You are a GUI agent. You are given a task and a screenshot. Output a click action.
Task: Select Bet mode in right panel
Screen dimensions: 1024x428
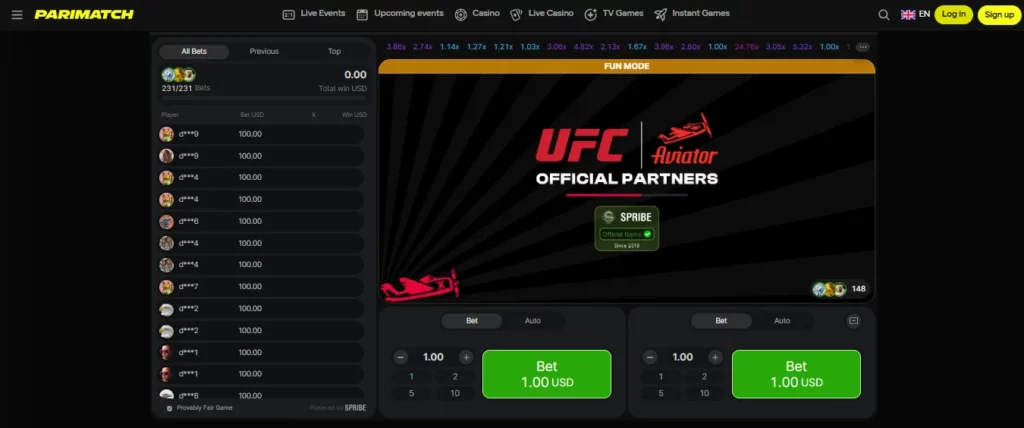click(x=721, y=321)
